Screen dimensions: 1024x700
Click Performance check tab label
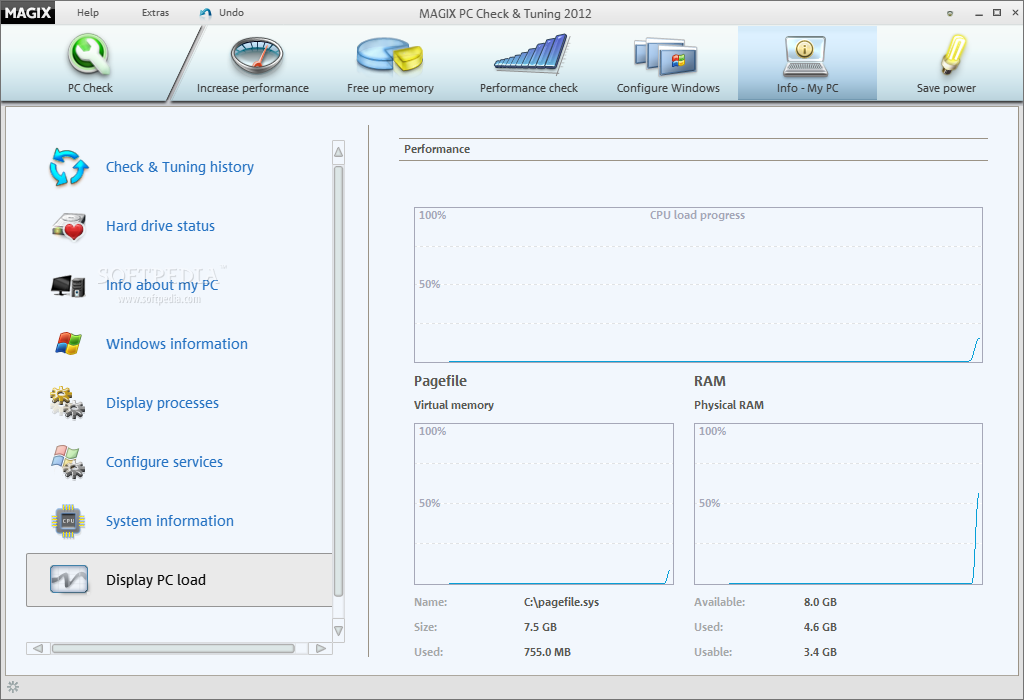[x=528, y=88]
